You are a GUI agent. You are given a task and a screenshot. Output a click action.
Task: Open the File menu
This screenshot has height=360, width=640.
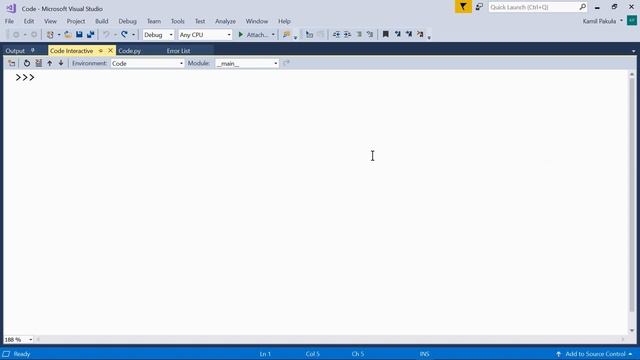point(9,21)
